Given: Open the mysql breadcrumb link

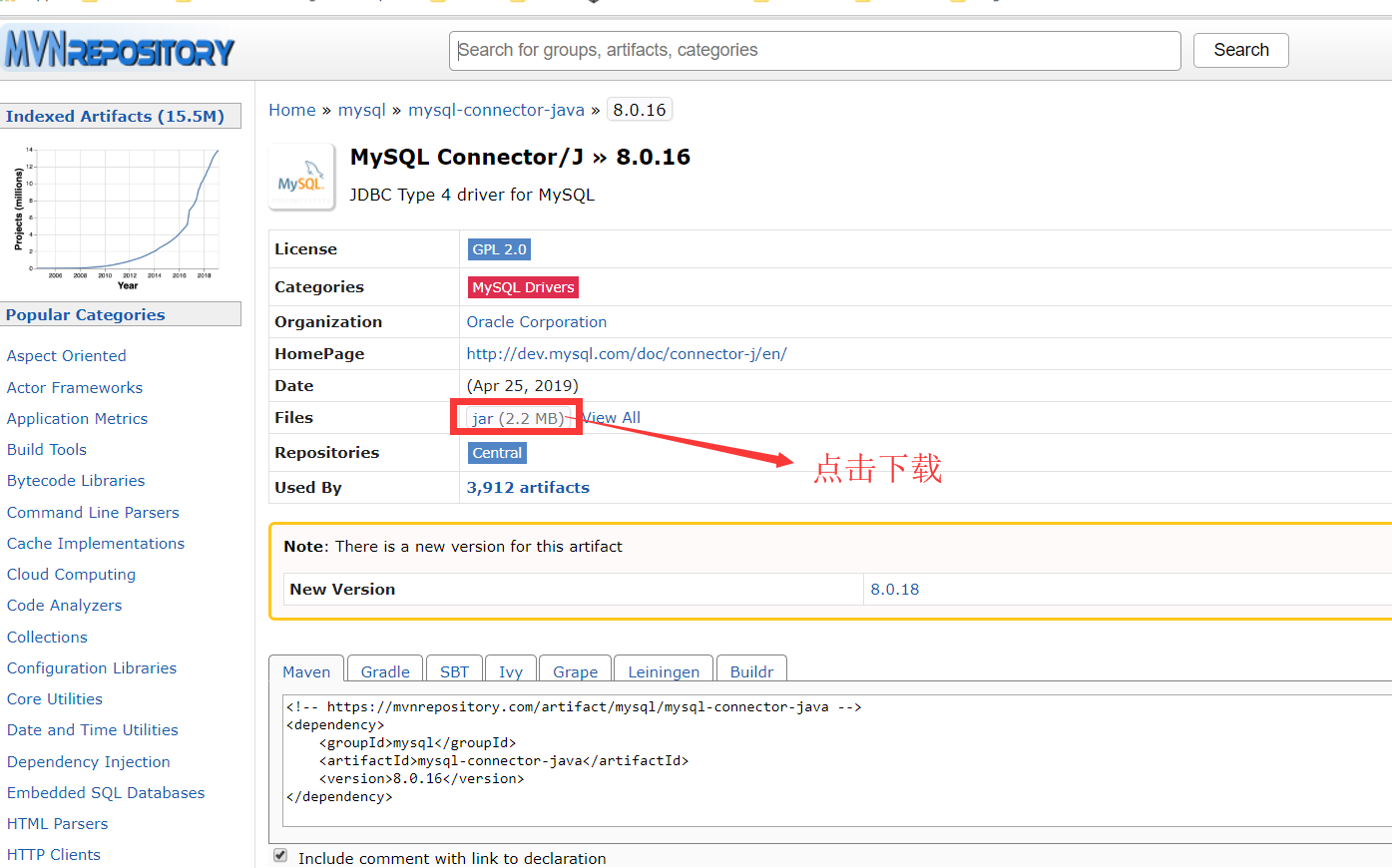Looking at the screenshot, I should click(361, 110).
